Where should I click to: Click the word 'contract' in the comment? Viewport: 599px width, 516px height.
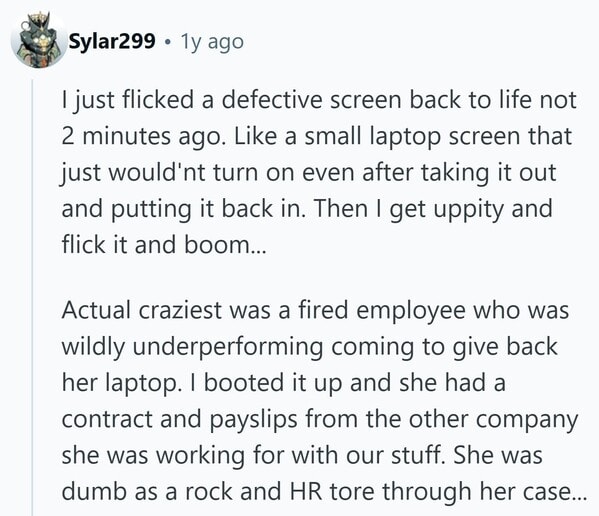click(107, 419)
